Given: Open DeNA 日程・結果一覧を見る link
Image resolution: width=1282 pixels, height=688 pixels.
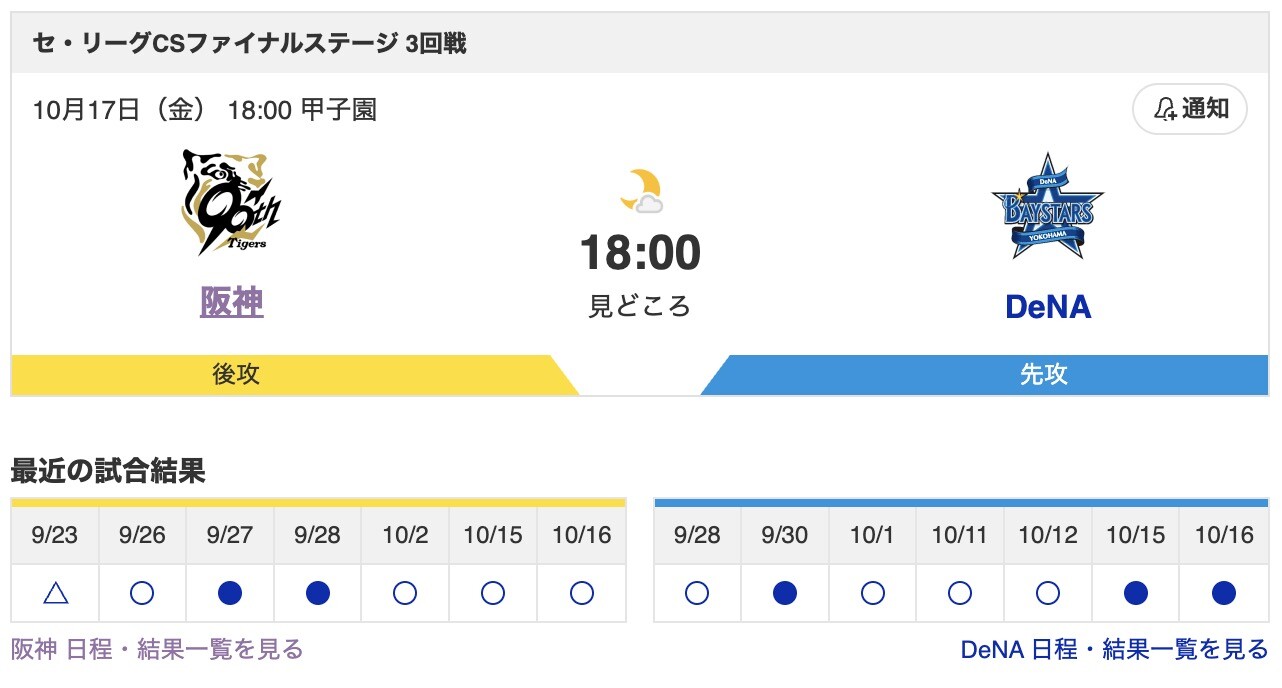Looking at the screenshot, I should (1114, 649).
